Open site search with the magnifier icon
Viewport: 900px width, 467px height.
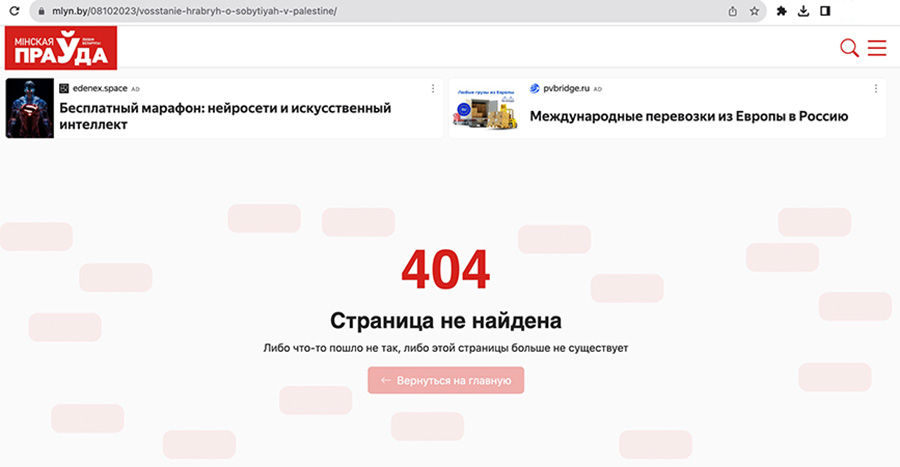[x=849, y=48]
